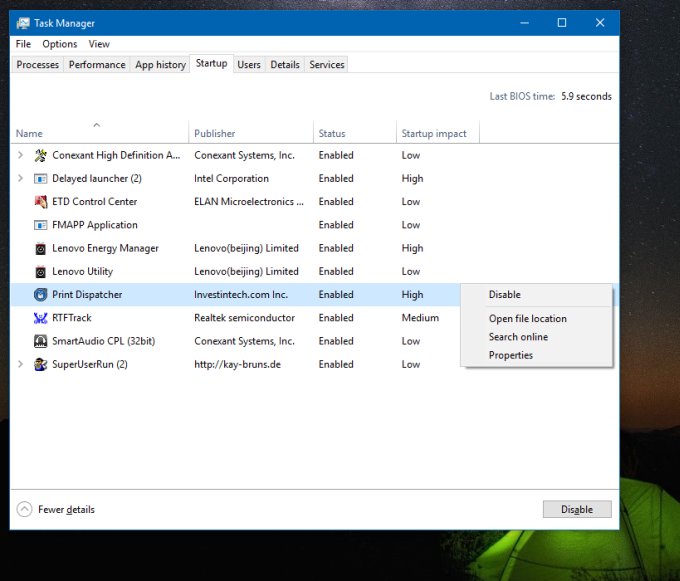The image size is (680, 581).
Task: Click the Conexant High Definition Audio icon
Action: click(x=41, y=156)
